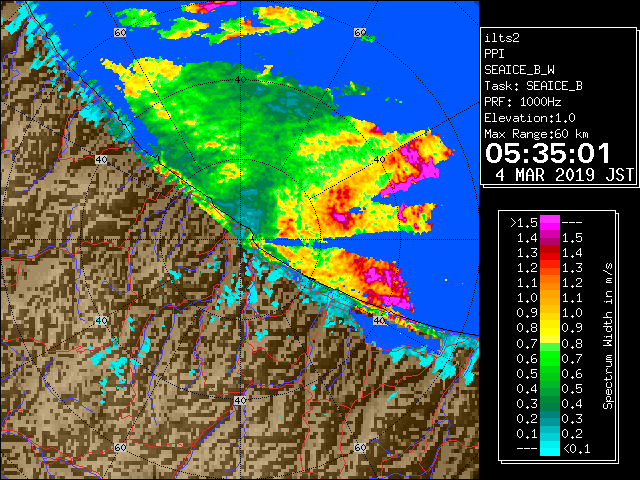Click the "40" ring label on the southeast coastline
Viewport: 640px width, 480px height.
pyautogui.click(x=379, y=320)
